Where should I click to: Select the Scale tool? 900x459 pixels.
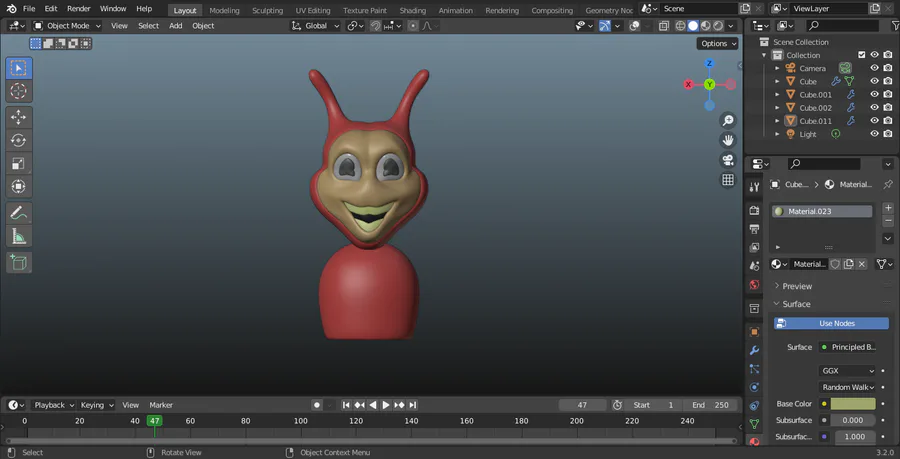[x=19, y=163]
